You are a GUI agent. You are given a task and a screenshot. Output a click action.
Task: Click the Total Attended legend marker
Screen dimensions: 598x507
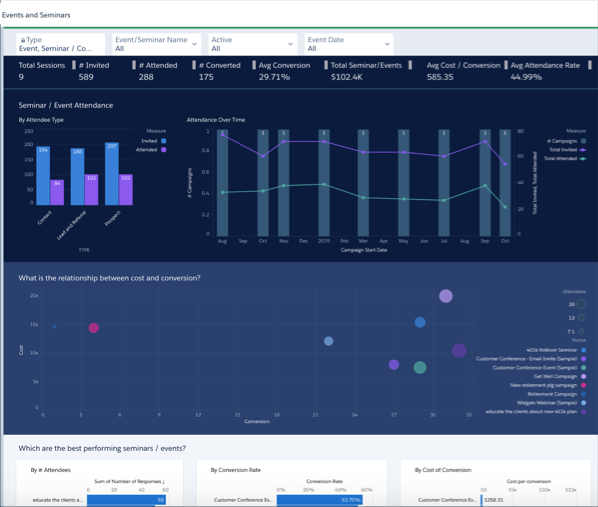pos(582,158)
